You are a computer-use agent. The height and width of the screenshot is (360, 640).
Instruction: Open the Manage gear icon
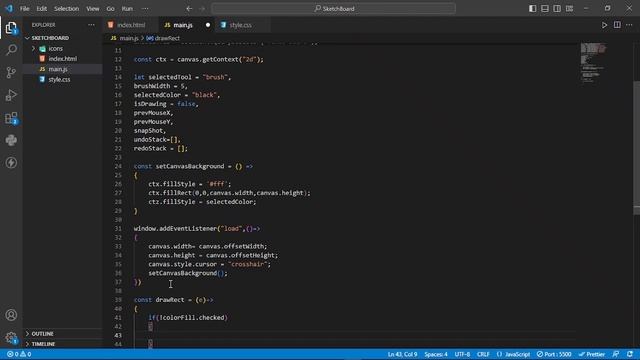pos(11,338)
